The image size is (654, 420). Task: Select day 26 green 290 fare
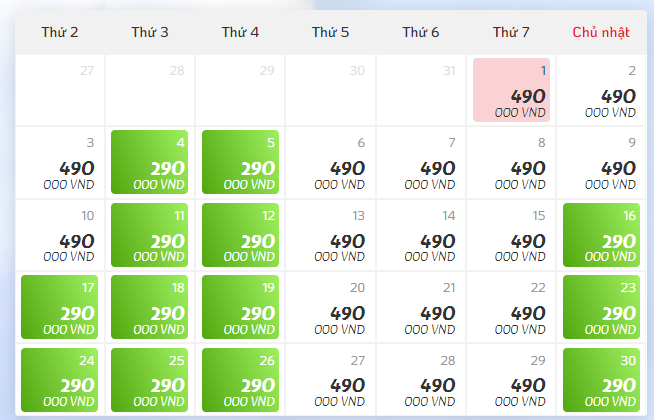coord(240,380)
